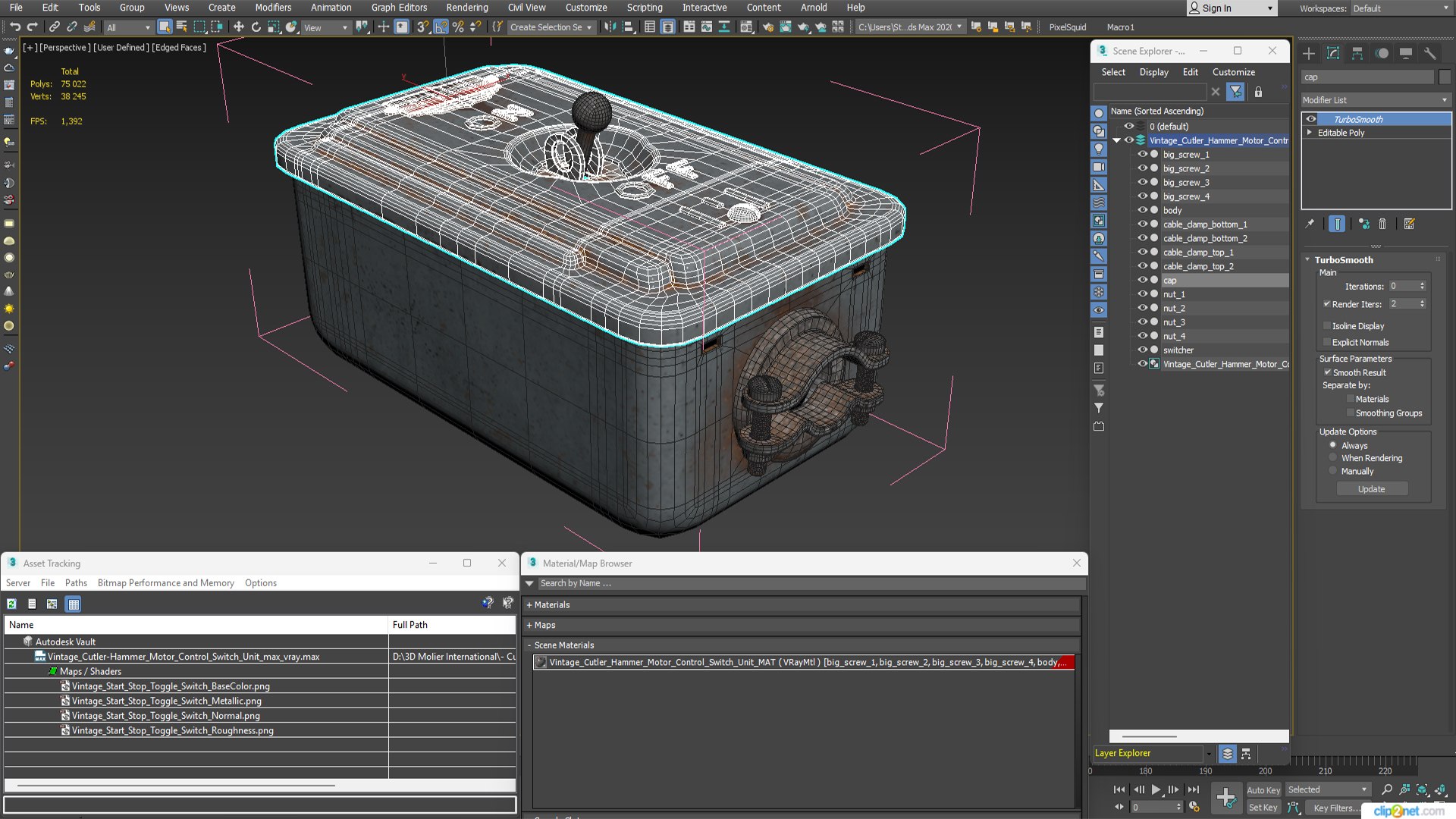Click the Undo arrow icon
1456x819 pixels.
pos(14,27)
